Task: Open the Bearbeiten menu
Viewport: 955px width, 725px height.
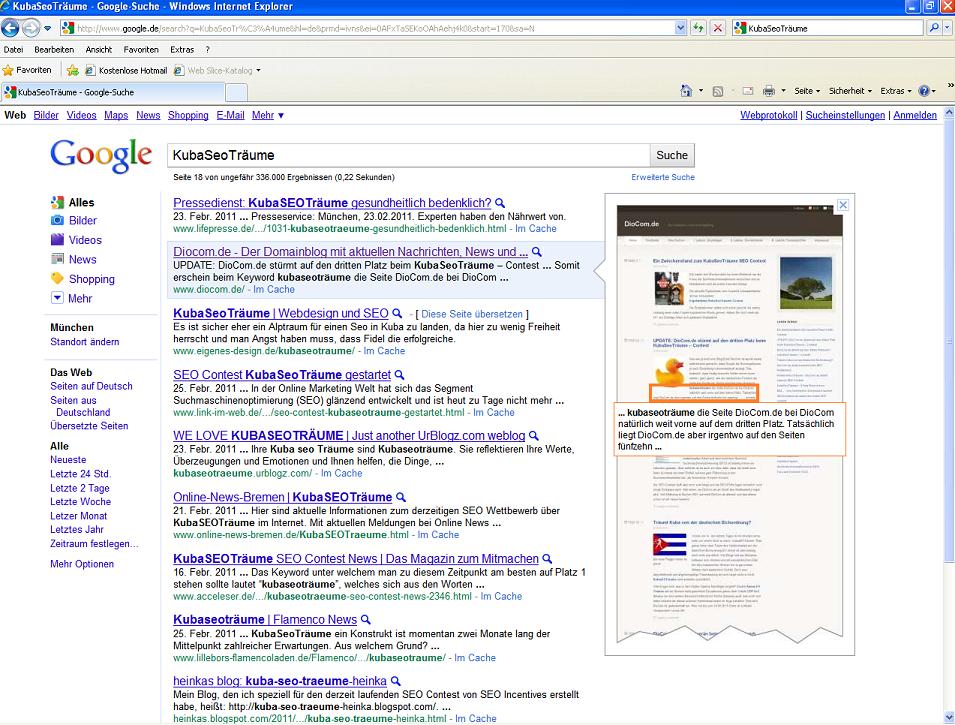Action: [x=54, y=50]
